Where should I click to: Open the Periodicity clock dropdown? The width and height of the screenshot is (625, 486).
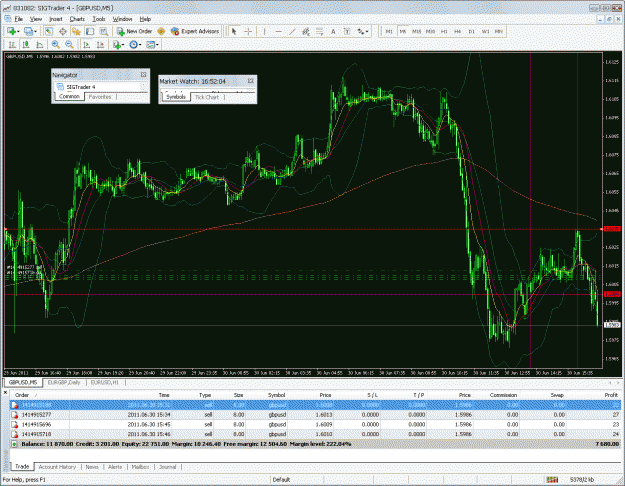click(x=135, y=45)
